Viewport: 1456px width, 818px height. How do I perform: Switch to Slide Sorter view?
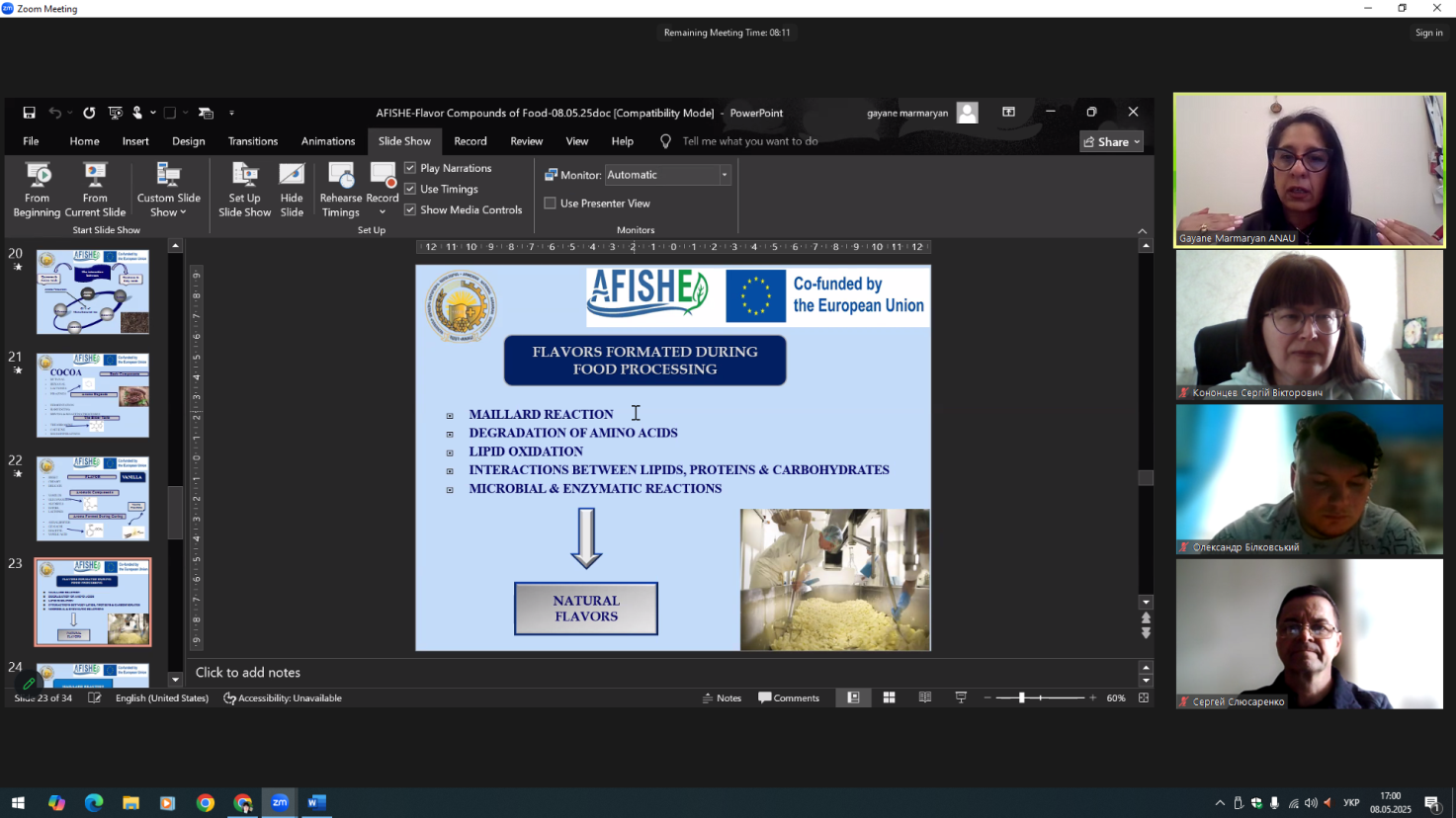tap(889, 697)
